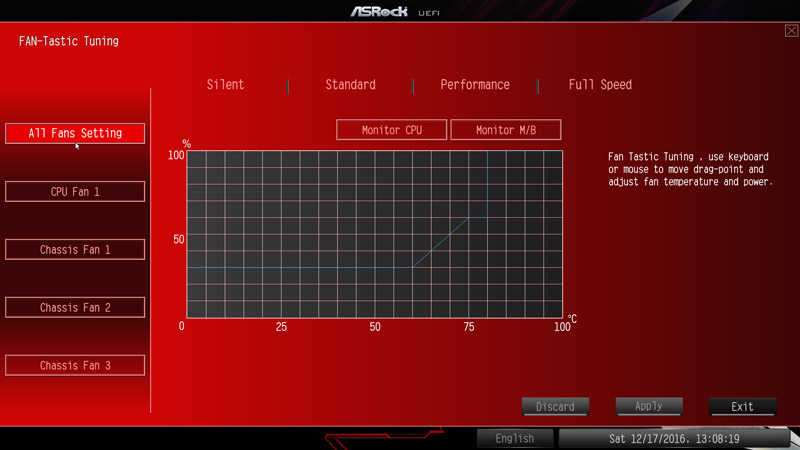The width and height of the screenshot is (800, 450).
Task: Click the date and time display
Action: tap(674, 438)
